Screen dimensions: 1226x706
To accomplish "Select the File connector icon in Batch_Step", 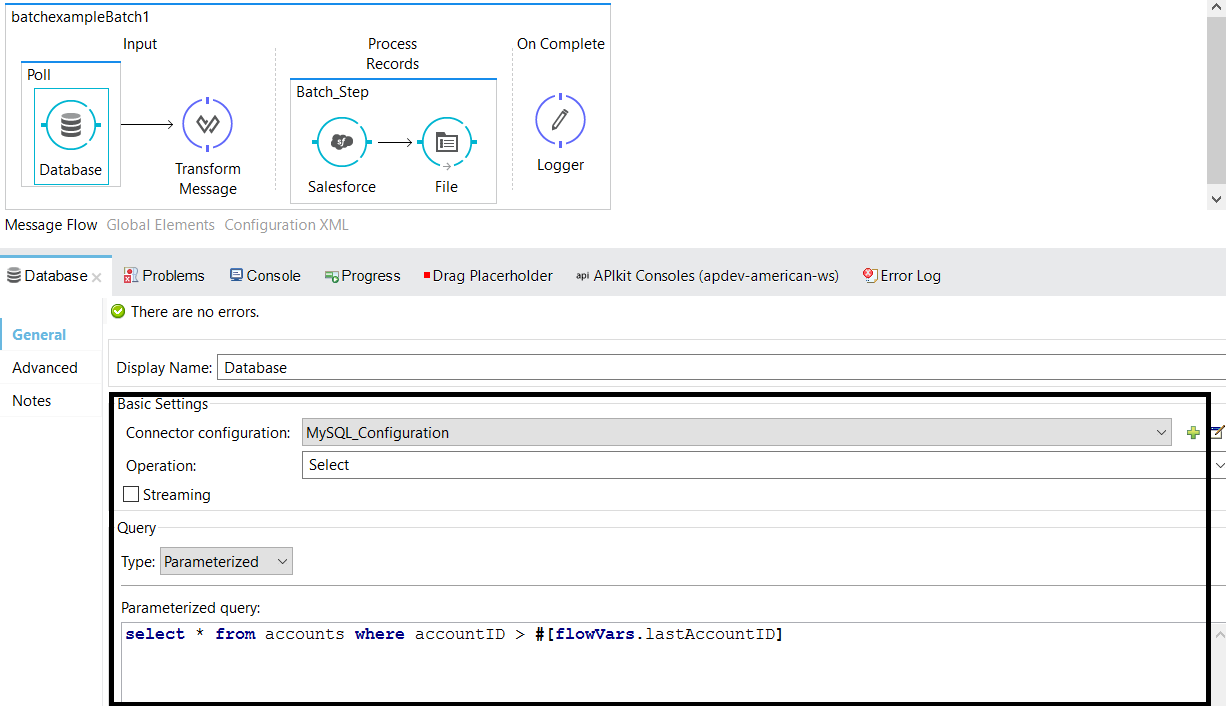I will pyautogui.click(x=446, y=142).
